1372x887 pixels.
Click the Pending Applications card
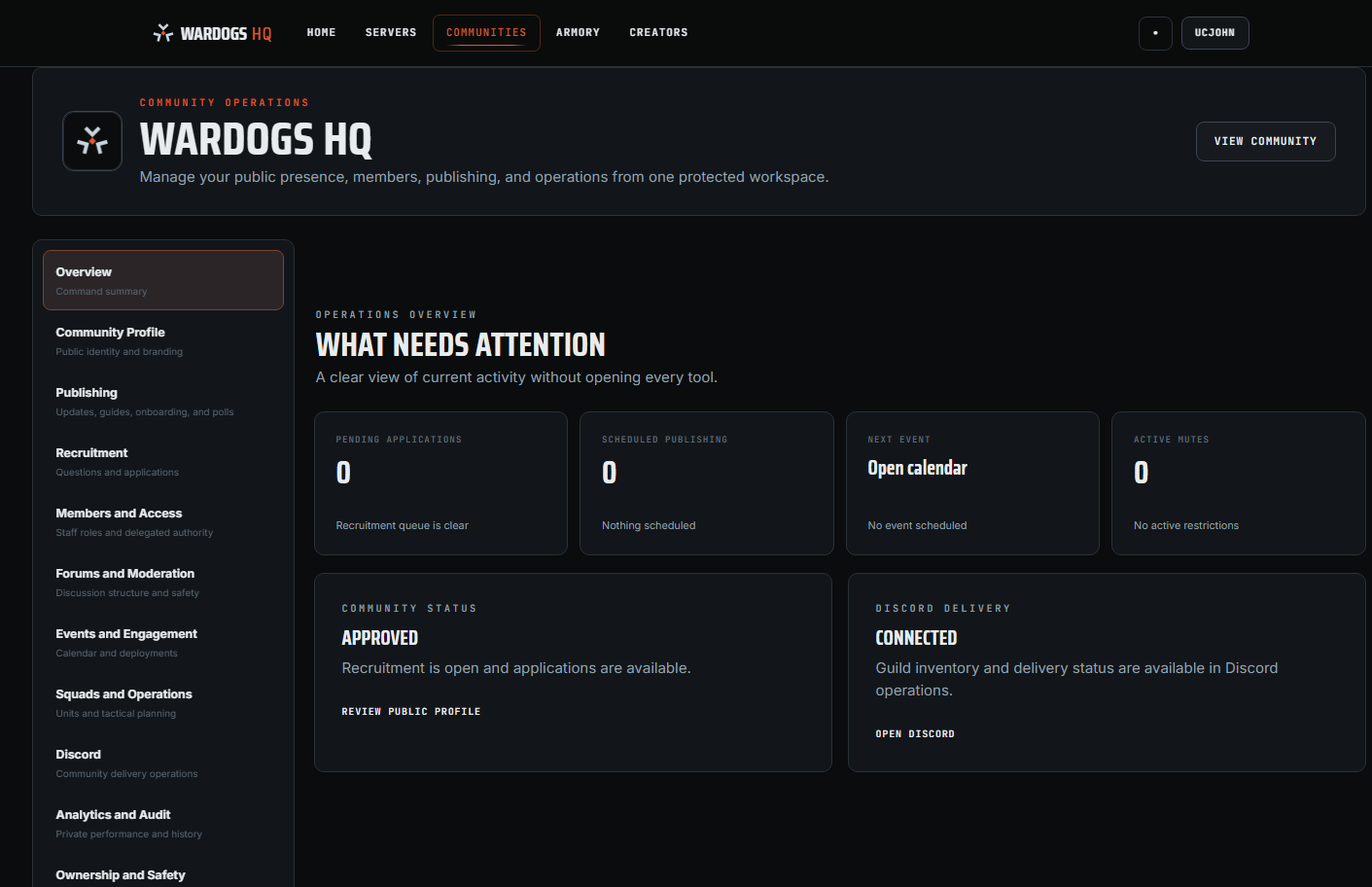(x=440, y=483)
